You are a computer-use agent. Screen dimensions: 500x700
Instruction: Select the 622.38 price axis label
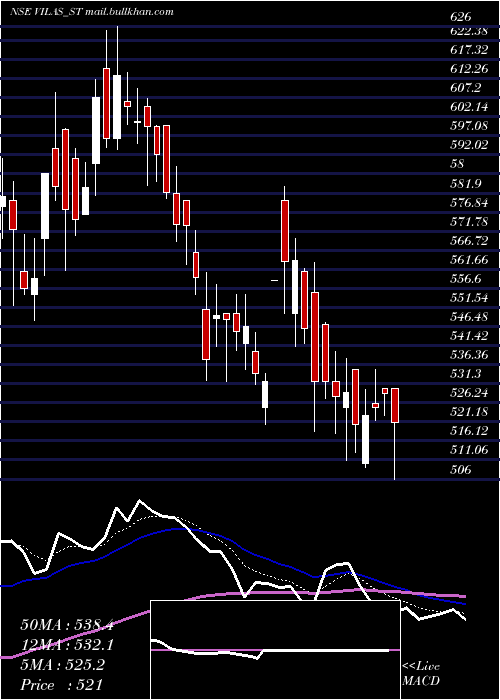click(x=469, y=31)
